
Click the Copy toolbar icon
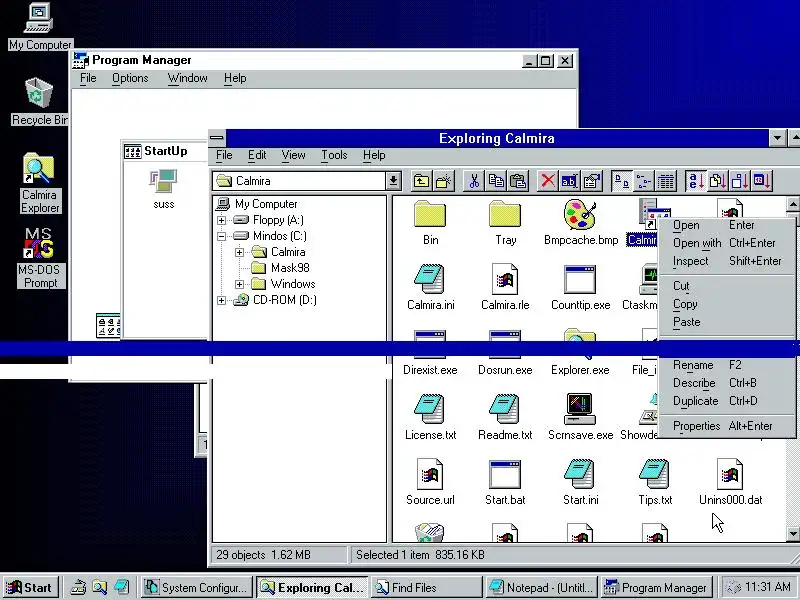(x=496, y=181)
